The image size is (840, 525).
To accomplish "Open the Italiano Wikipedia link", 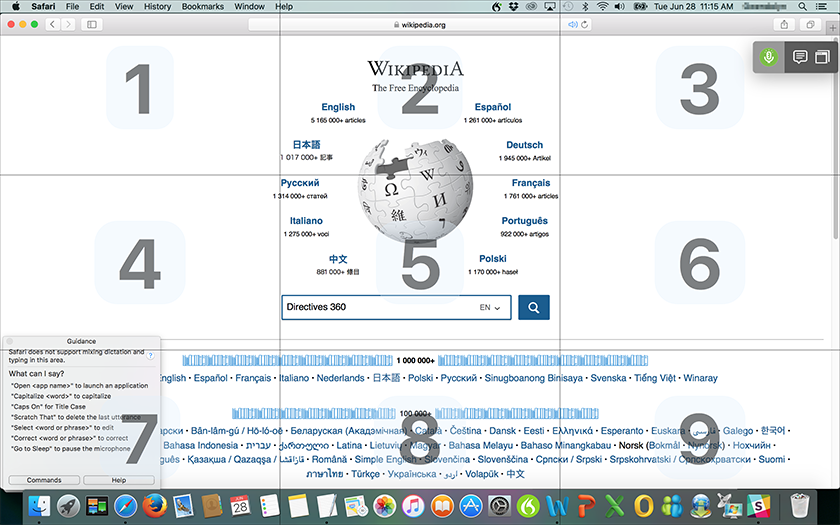I will coord(306,221).
